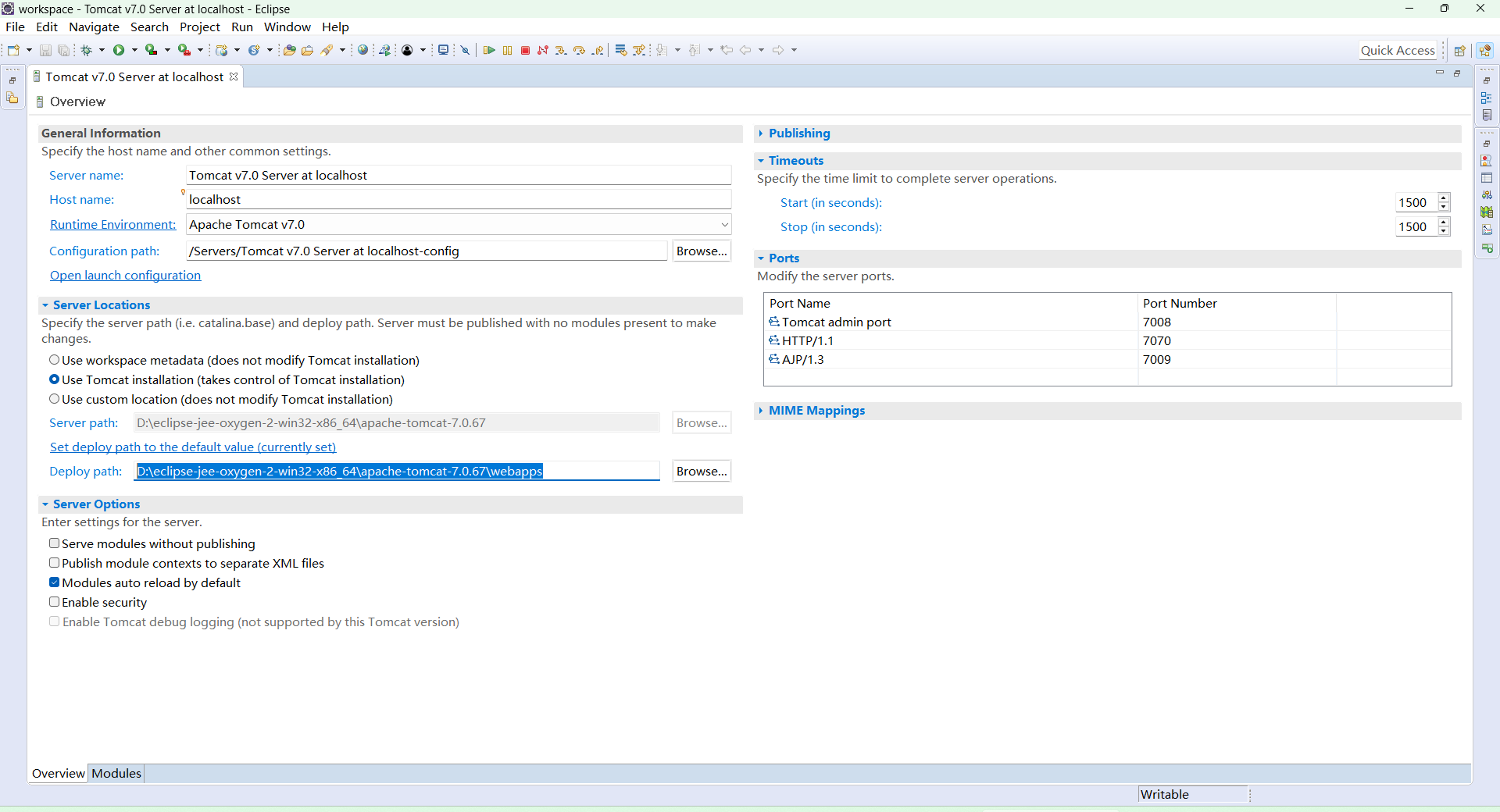Viewport: 1500px width, 812px height.
Task: Open the Properties view icon in right trim
Action: (1487, 178)
